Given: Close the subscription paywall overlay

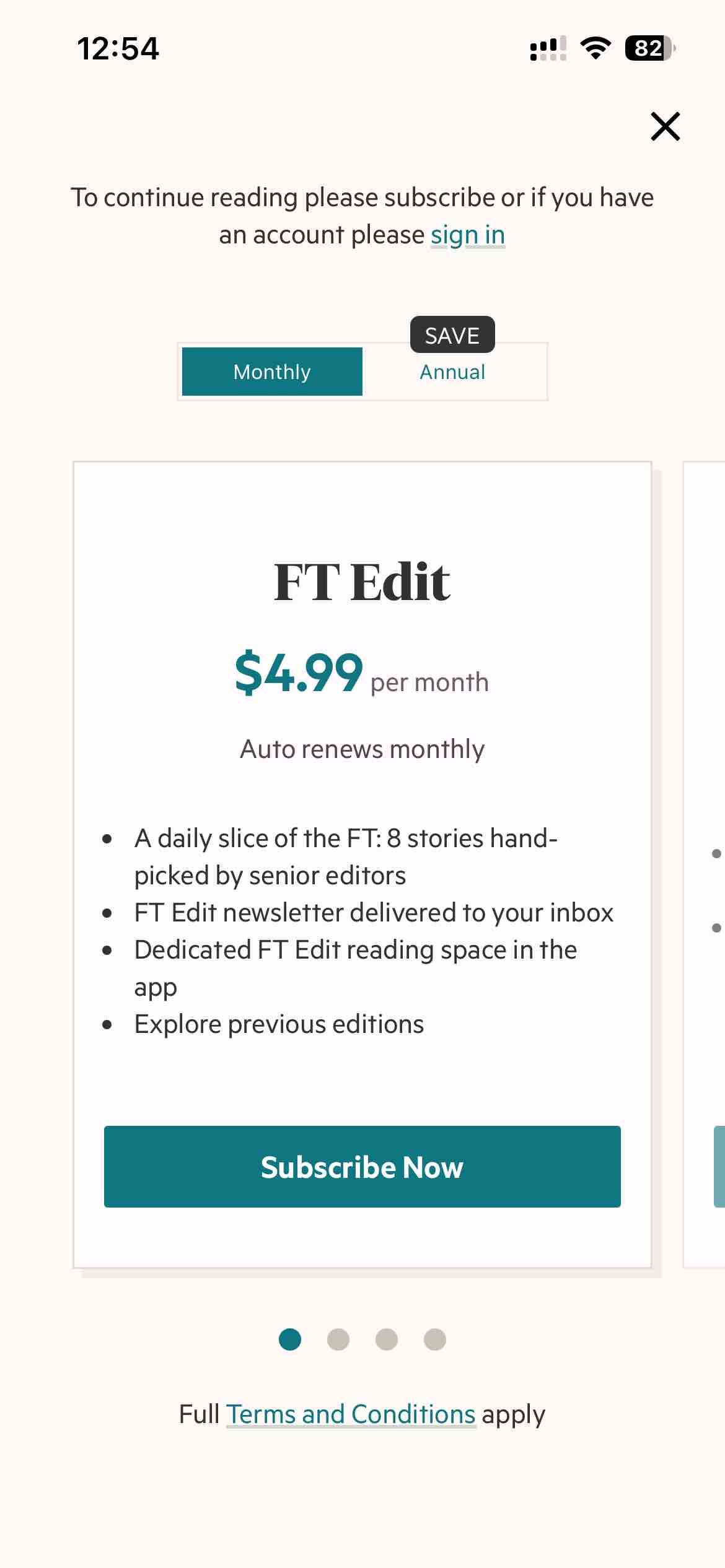Looking at the screenshot, I should pos(665,126).
